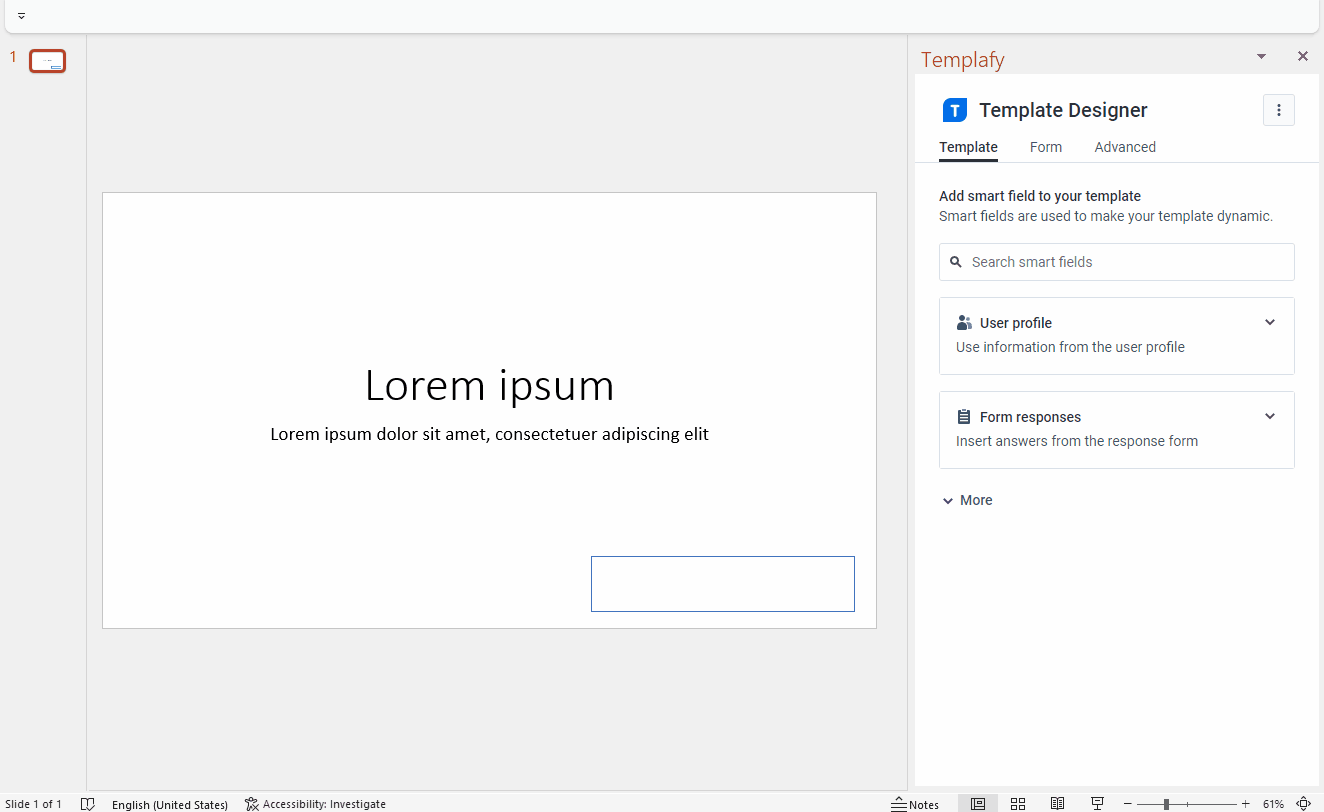
Task: Start the Slide Show from the status bar
Action: [1097, 803]
